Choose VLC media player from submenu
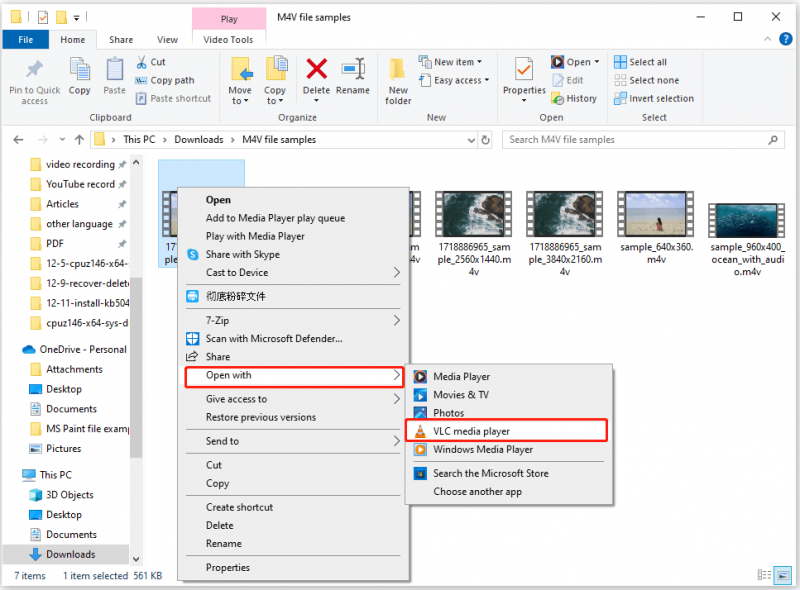Image resolution: width=800 pixels, height=590 pixels. (x=507, y=431)
